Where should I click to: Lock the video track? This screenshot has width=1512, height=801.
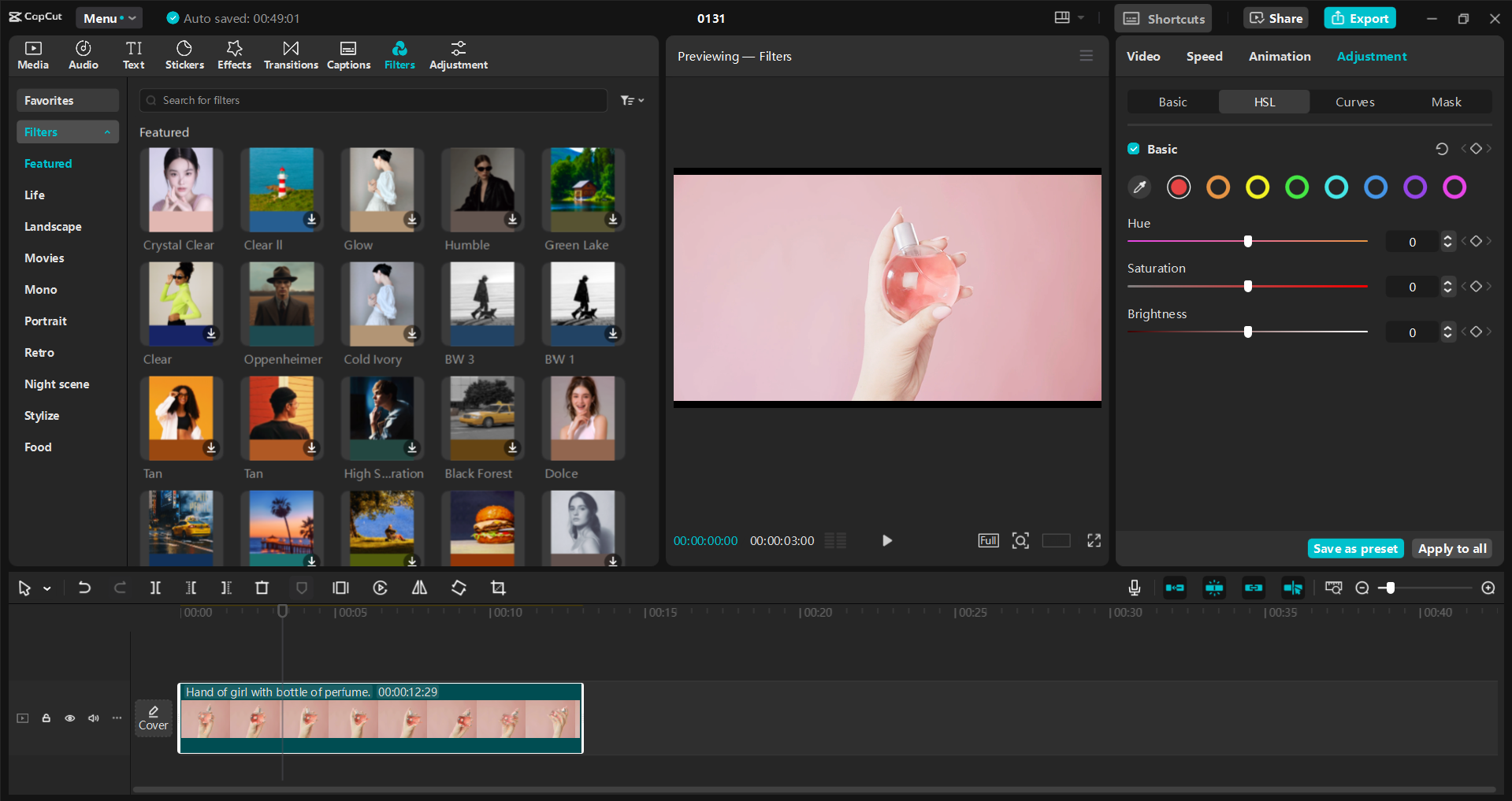(x=46, y=718)
